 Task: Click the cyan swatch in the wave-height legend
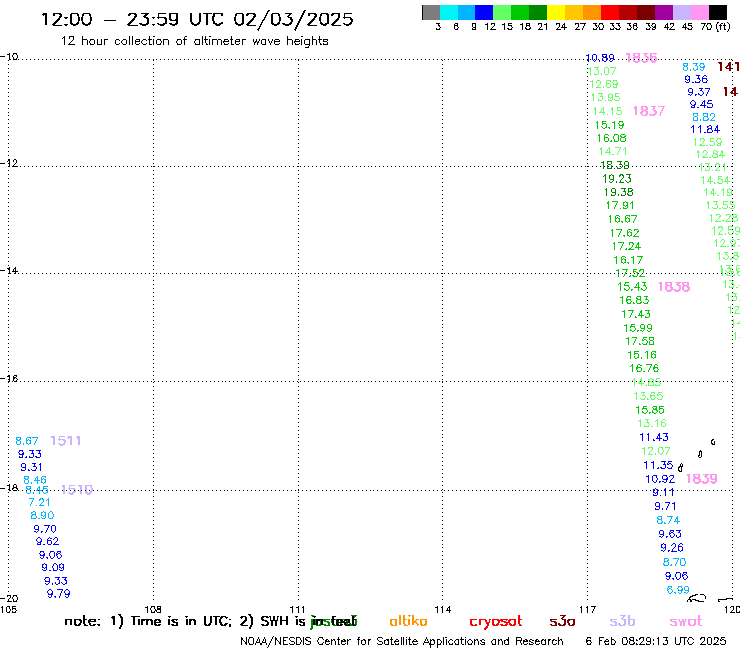coord(449,12)
